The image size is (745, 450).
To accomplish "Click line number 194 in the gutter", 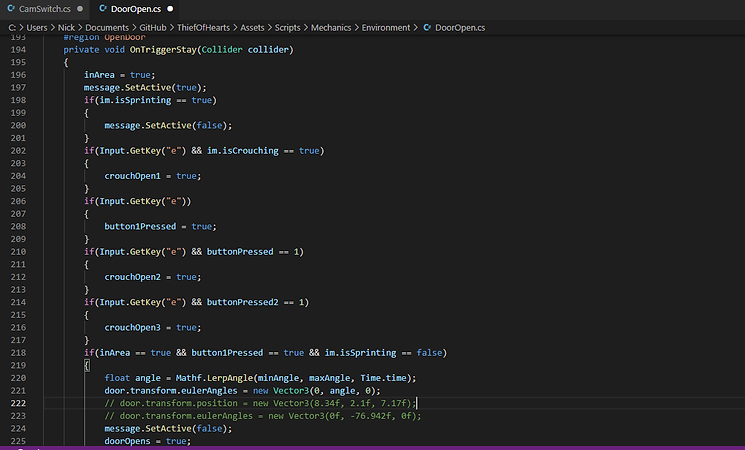I will tap(18, 49).
